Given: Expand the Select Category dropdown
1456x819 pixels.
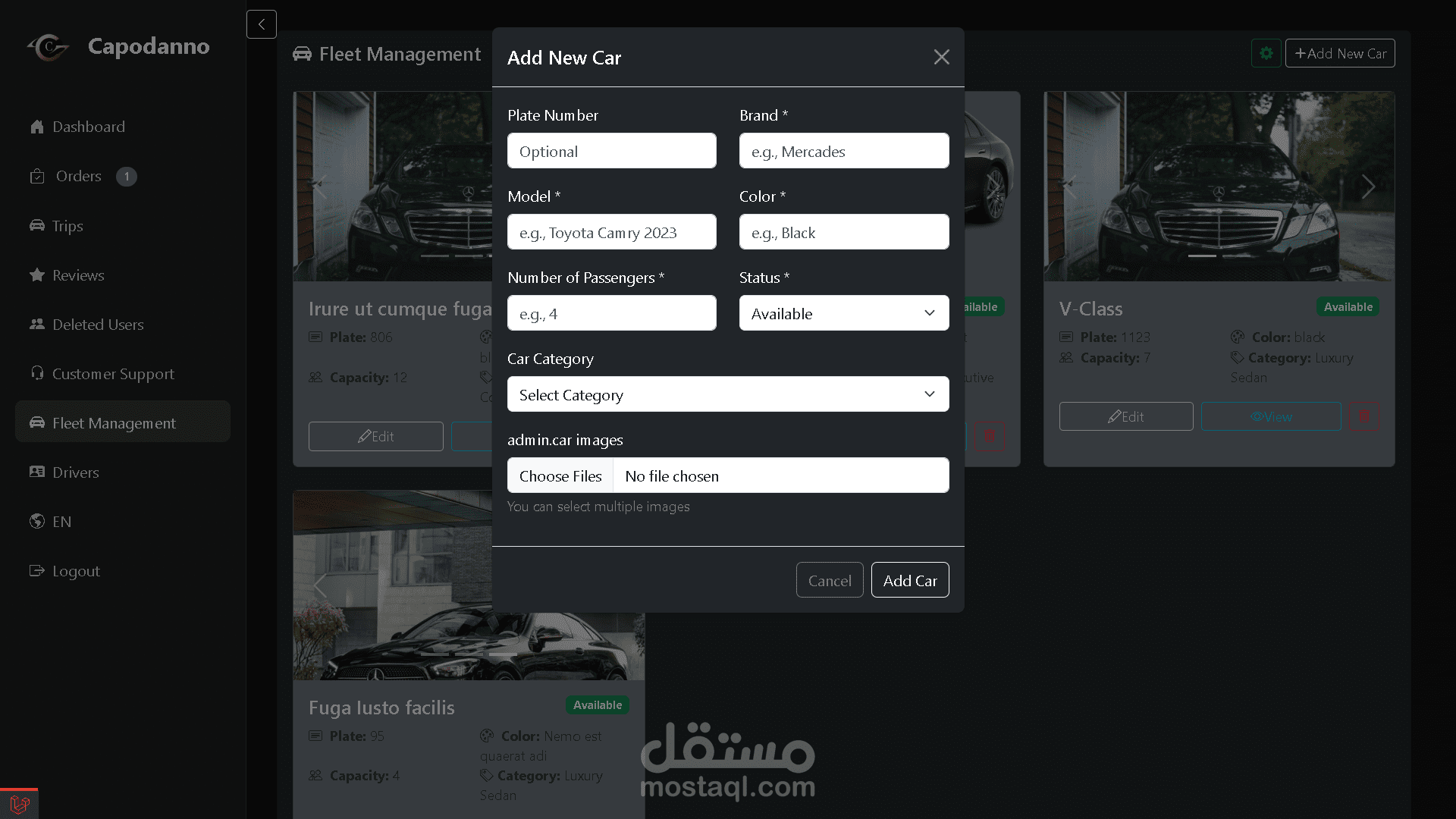Looking at the screenshot, I should tap(727, 394).
